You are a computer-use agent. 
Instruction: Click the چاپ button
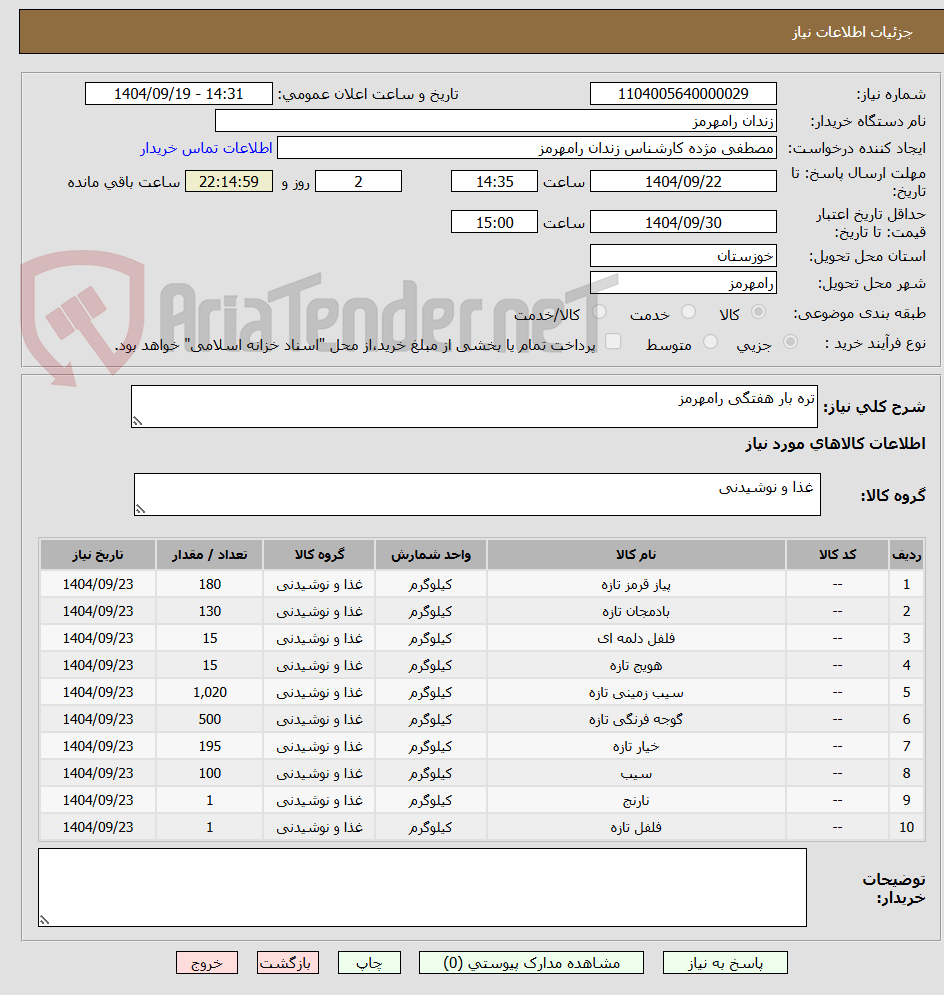[369, 962]
